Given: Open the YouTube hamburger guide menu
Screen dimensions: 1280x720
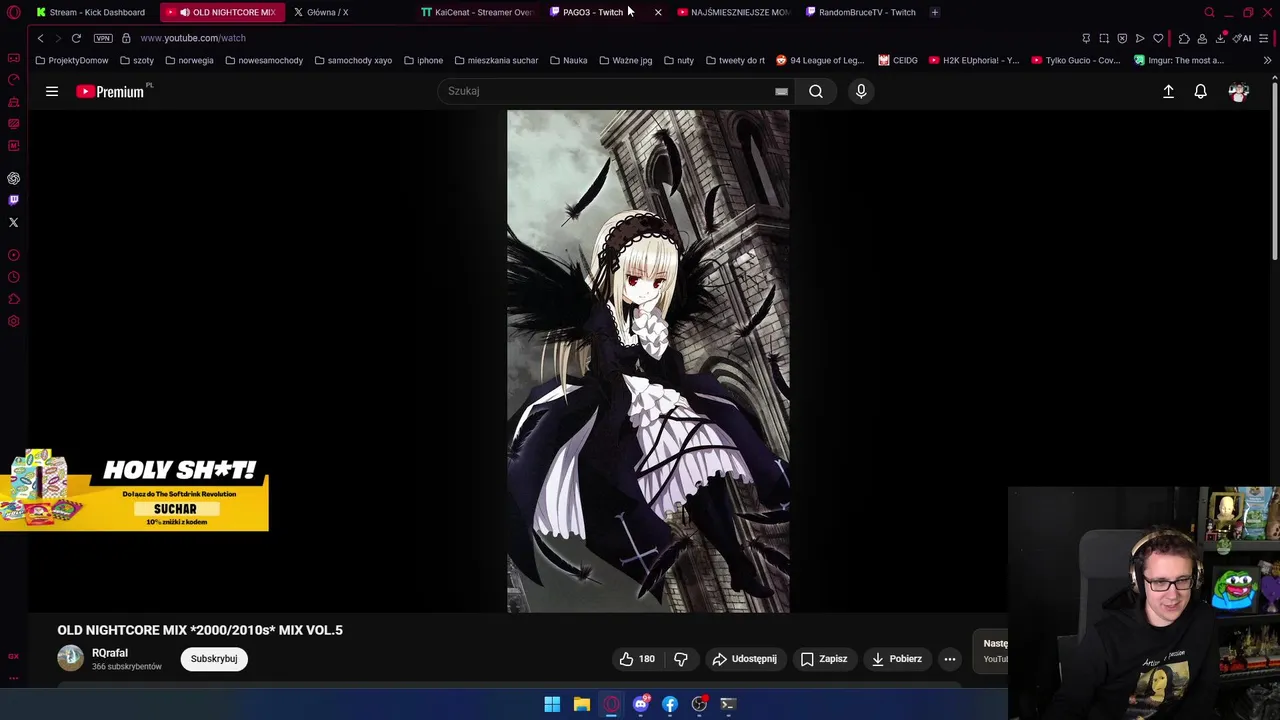Looking at the screenshot, I should coord(52,91).
